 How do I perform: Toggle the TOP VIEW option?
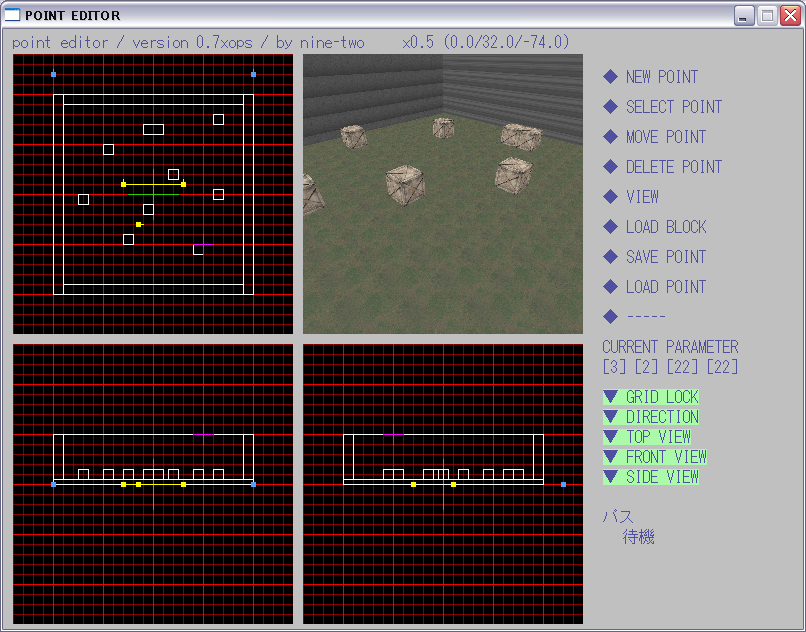pyautogui.click(x=657, y=437)
